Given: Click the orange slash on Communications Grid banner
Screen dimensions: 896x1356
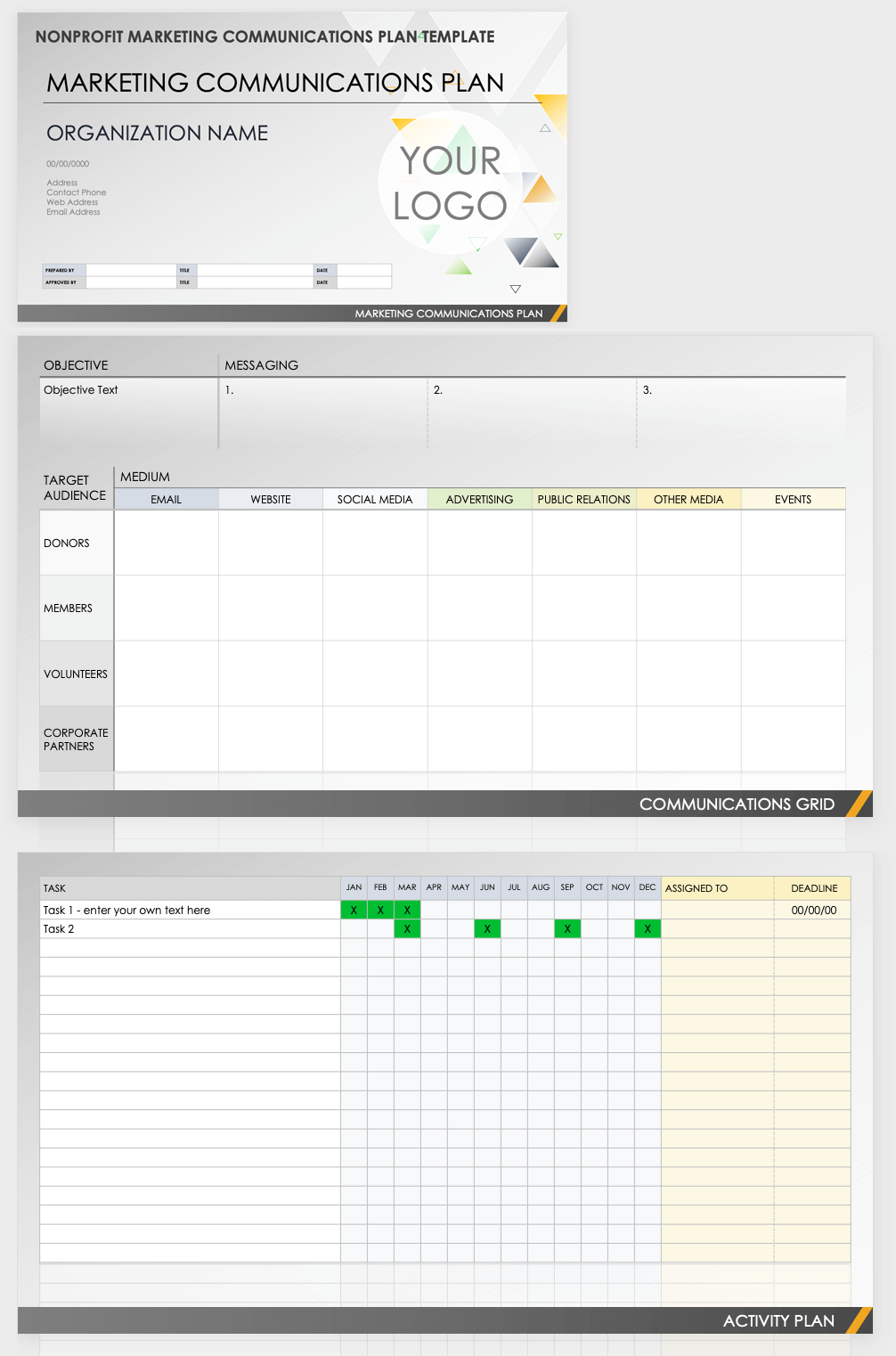Looking at the screenshot, I should tap(859, 804).
